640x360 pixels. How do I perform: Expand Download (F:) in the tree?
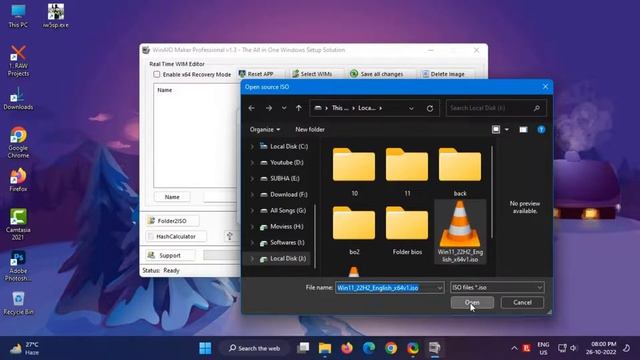pyautogui.click(x=252, y=195)
